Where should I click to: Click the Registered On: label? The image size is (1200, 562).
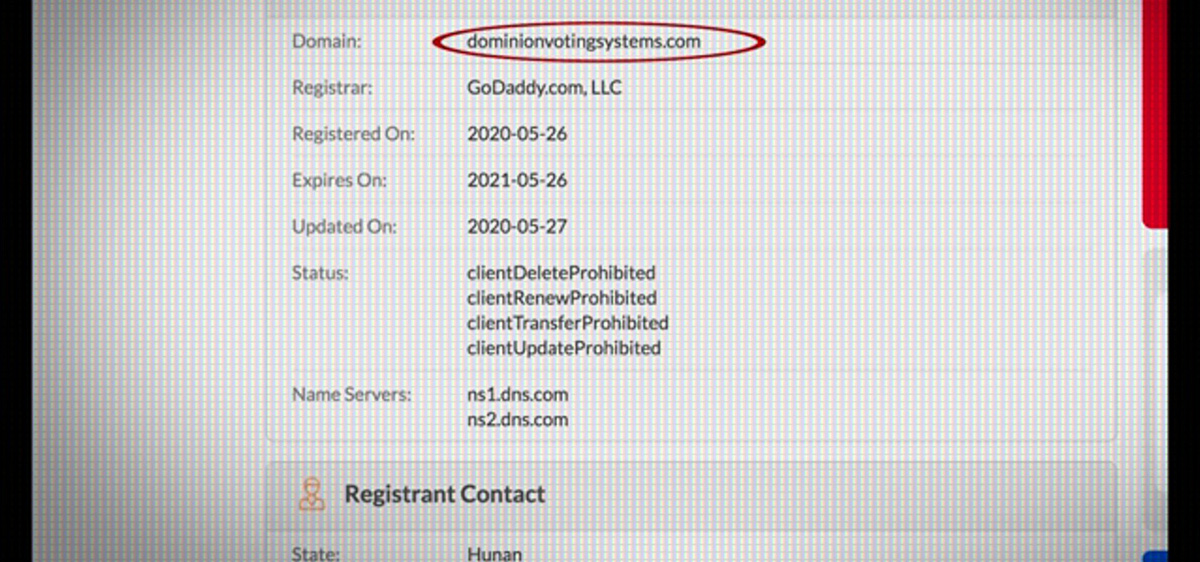click(x=353, y=134)
